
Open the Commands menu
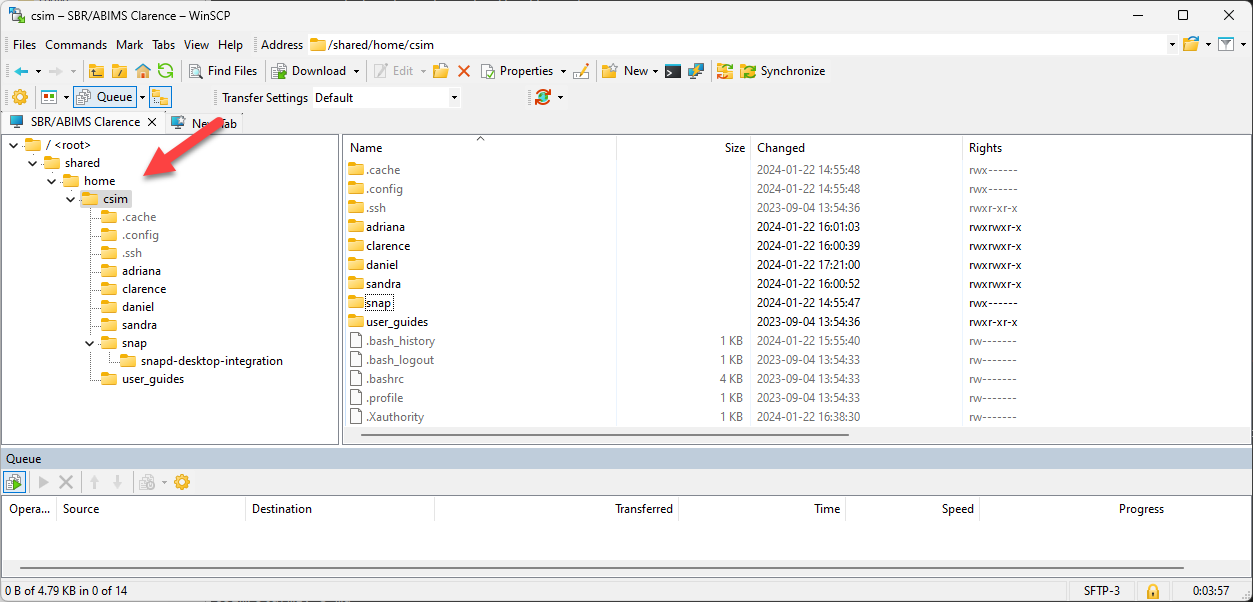76,45
